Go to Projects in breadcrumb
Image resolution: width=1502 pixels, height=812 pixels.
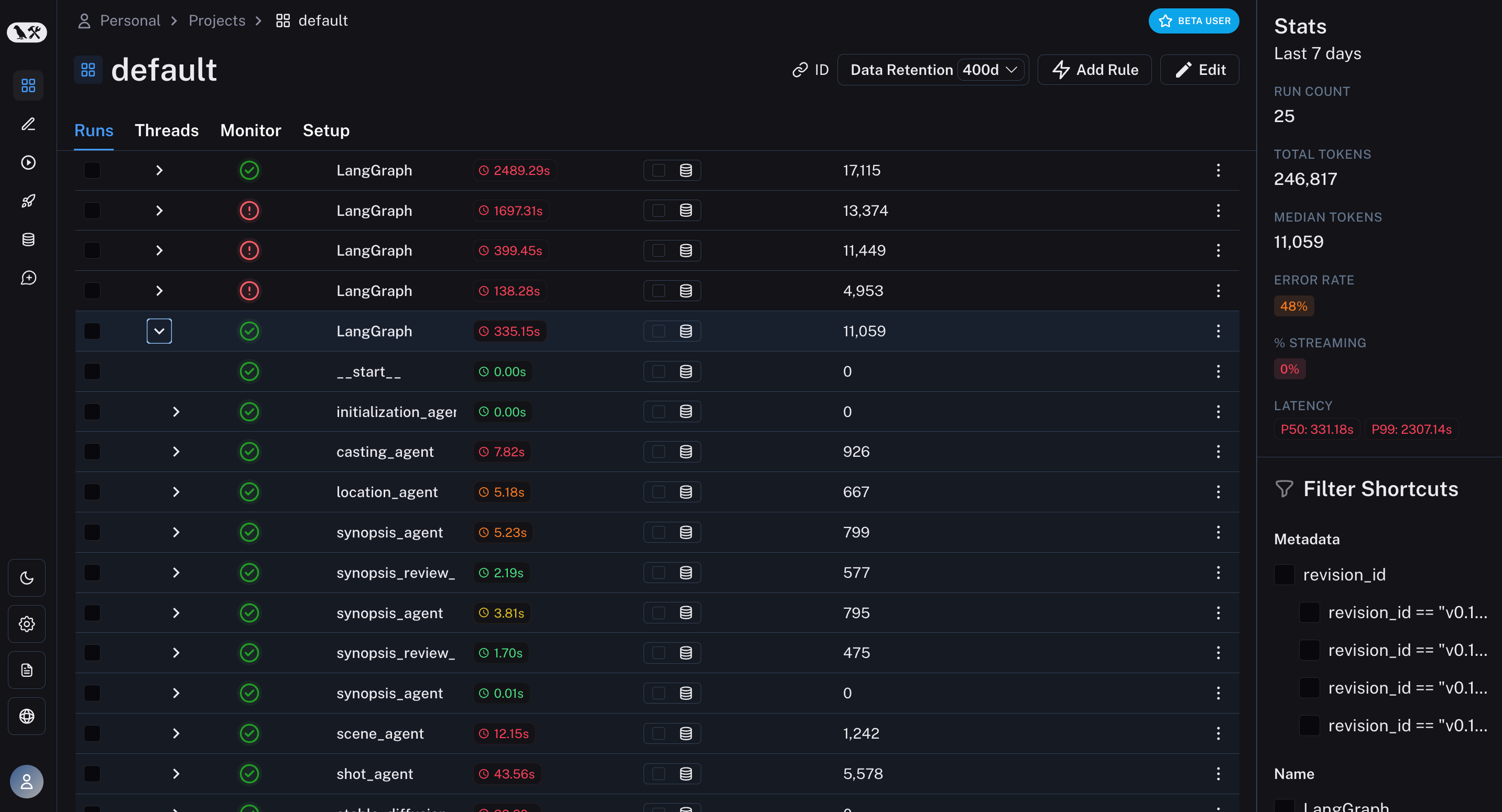(x=217, y=21)
